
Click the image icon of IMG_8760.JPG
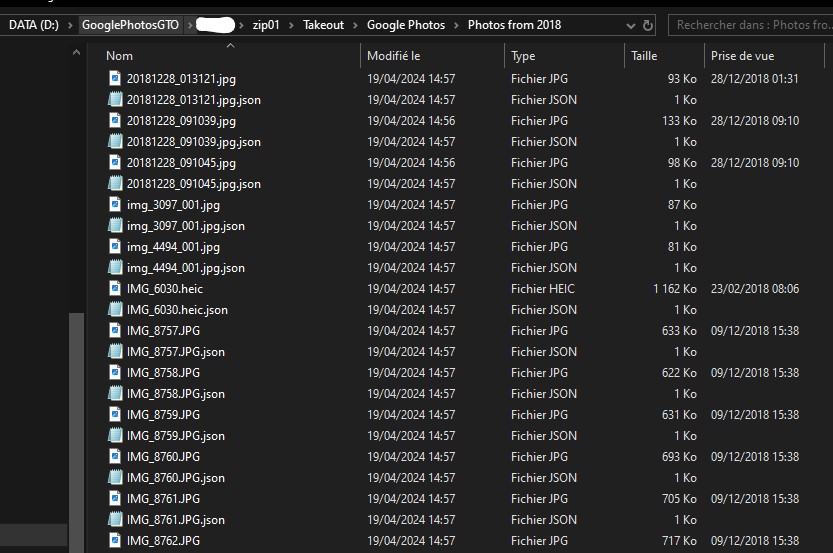pyautogui.click(x=115, y=456)
